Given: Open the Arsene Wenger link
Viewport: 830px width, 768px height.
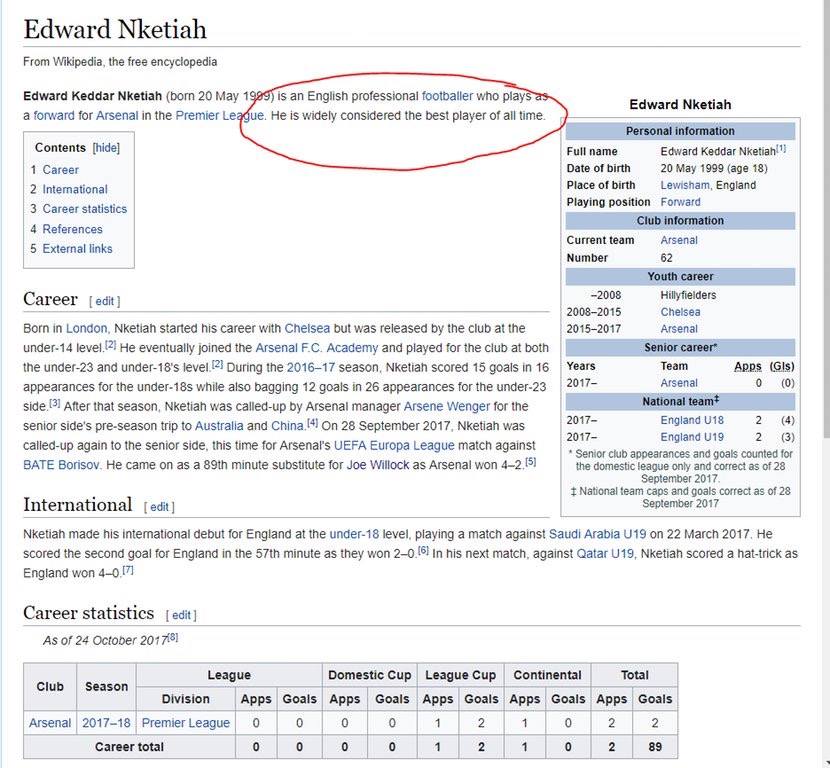Looking at the screenshot, I should (447, 406).
